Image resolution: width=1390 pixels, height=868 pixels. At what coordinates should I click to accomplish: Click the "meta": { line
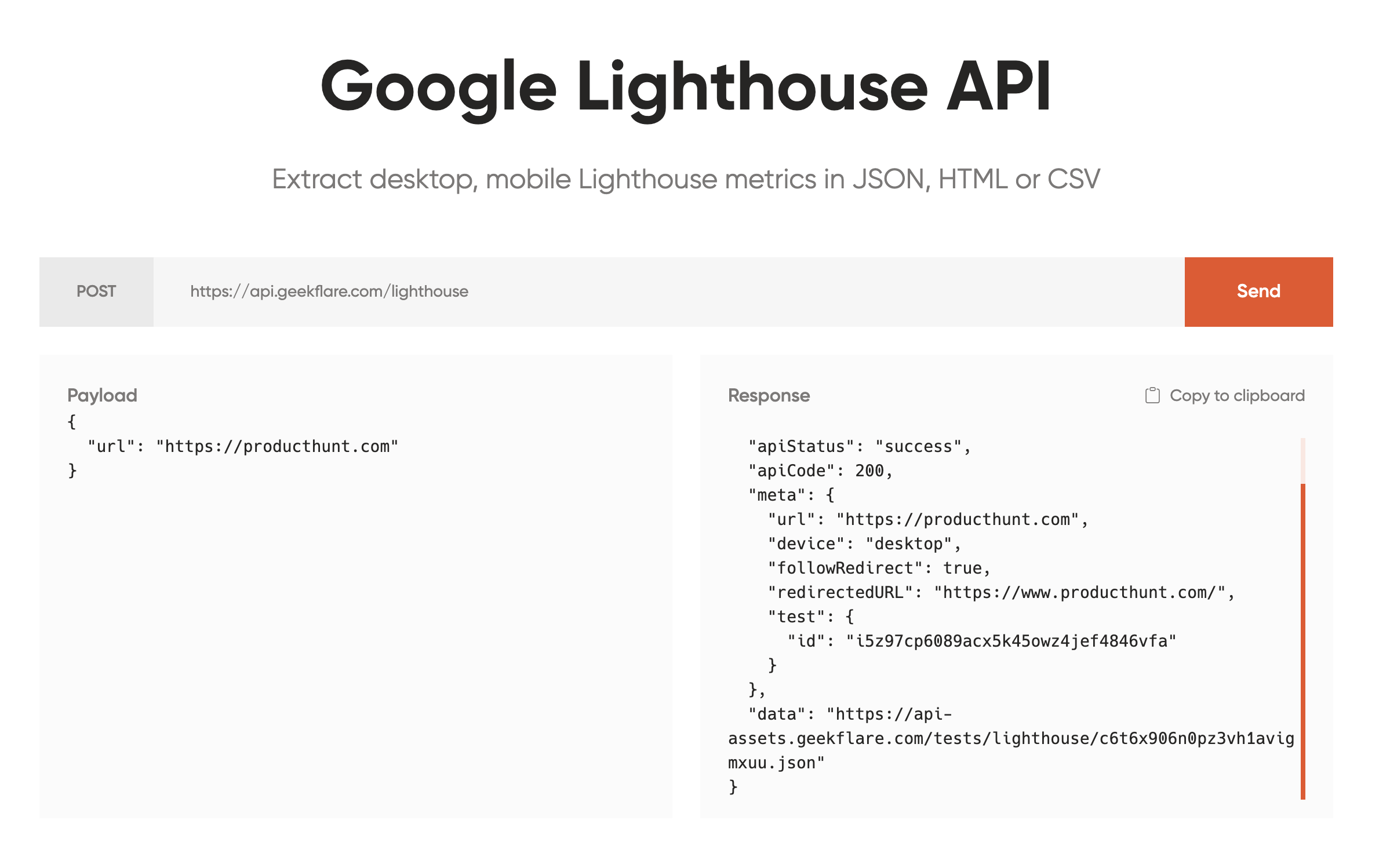coord(791,495)
